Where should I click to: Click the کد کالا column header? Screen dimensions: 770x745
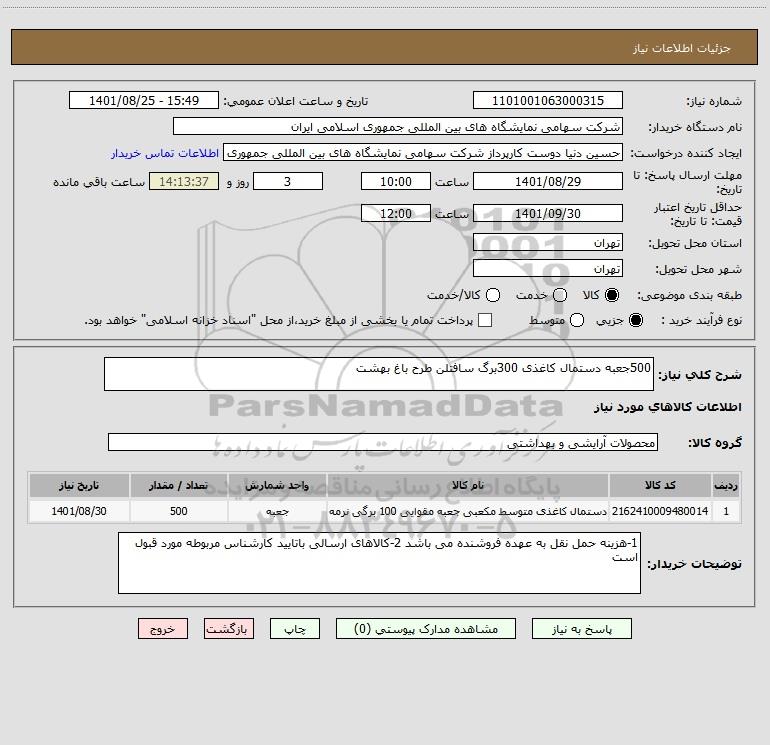click(x=660, y=485)
